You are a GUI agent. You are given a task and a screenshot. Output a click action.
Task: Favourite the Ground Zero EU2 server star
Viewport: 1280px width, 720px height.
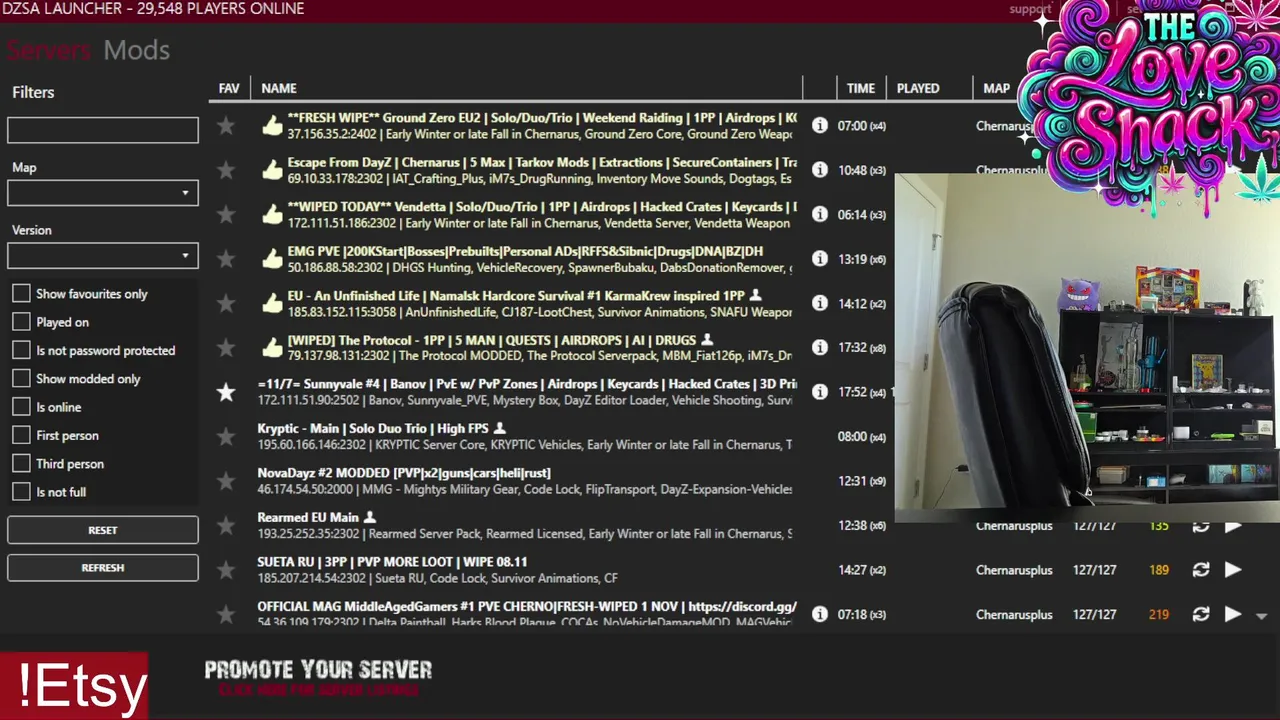[226, 126]
